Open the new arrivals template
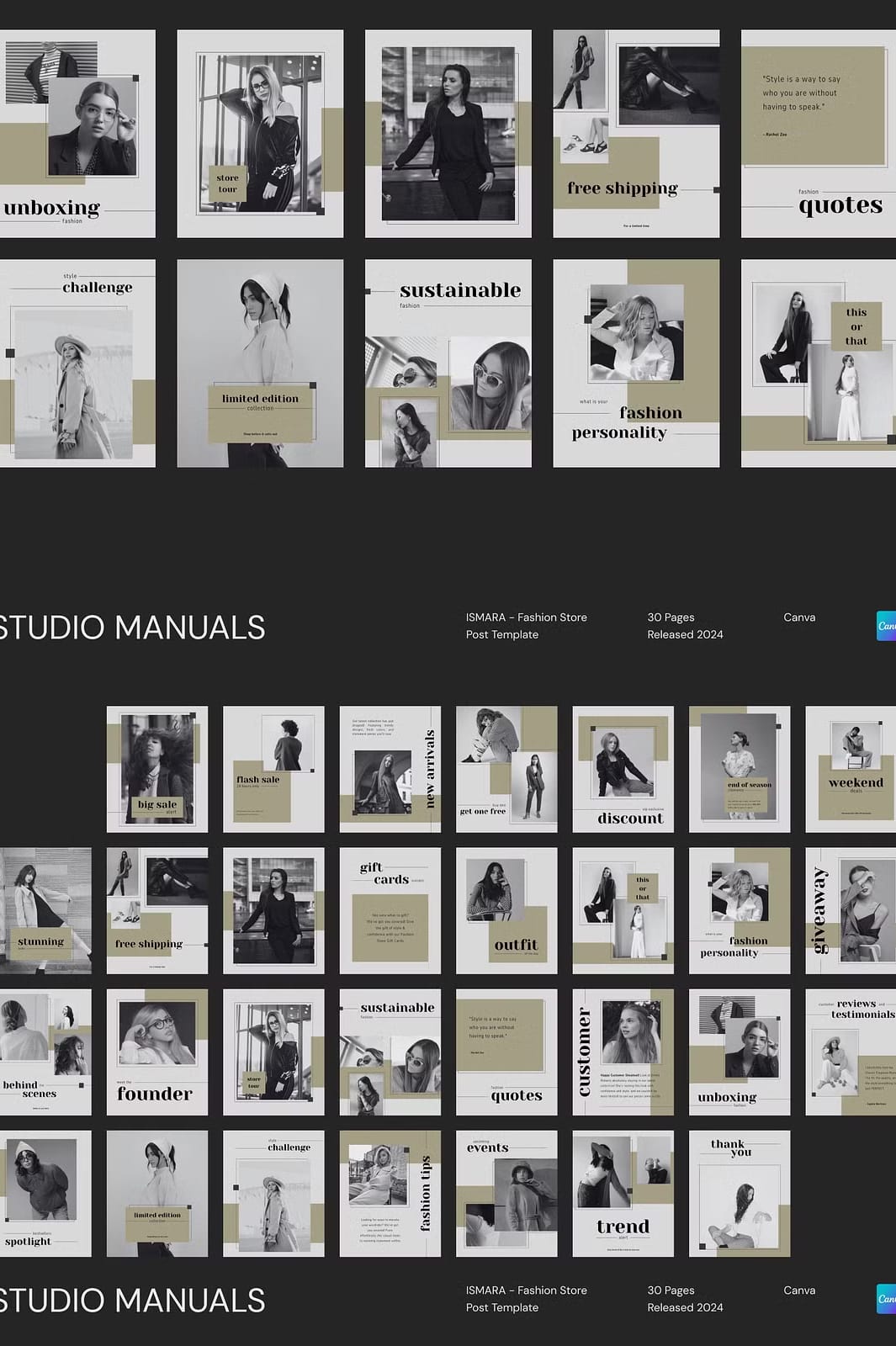896x1346 pixels. tap(390, 769)
